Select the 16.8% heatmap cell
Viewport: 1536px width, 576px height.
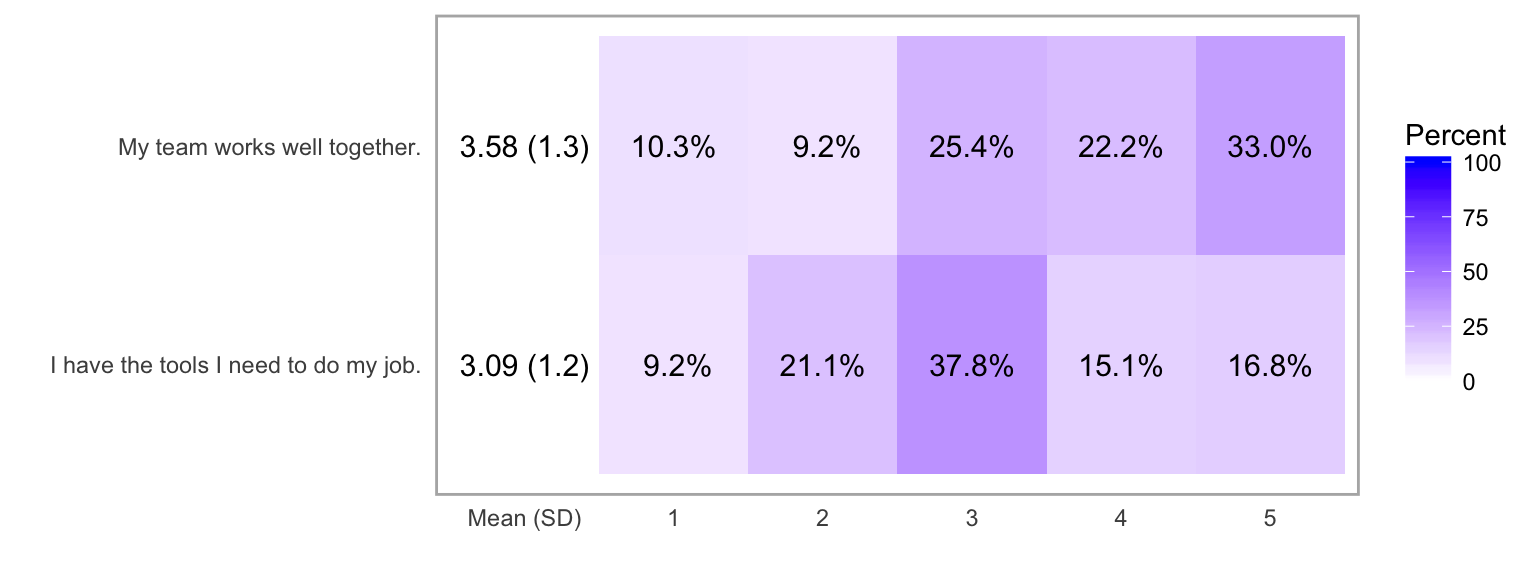(x=1270, y=366)
